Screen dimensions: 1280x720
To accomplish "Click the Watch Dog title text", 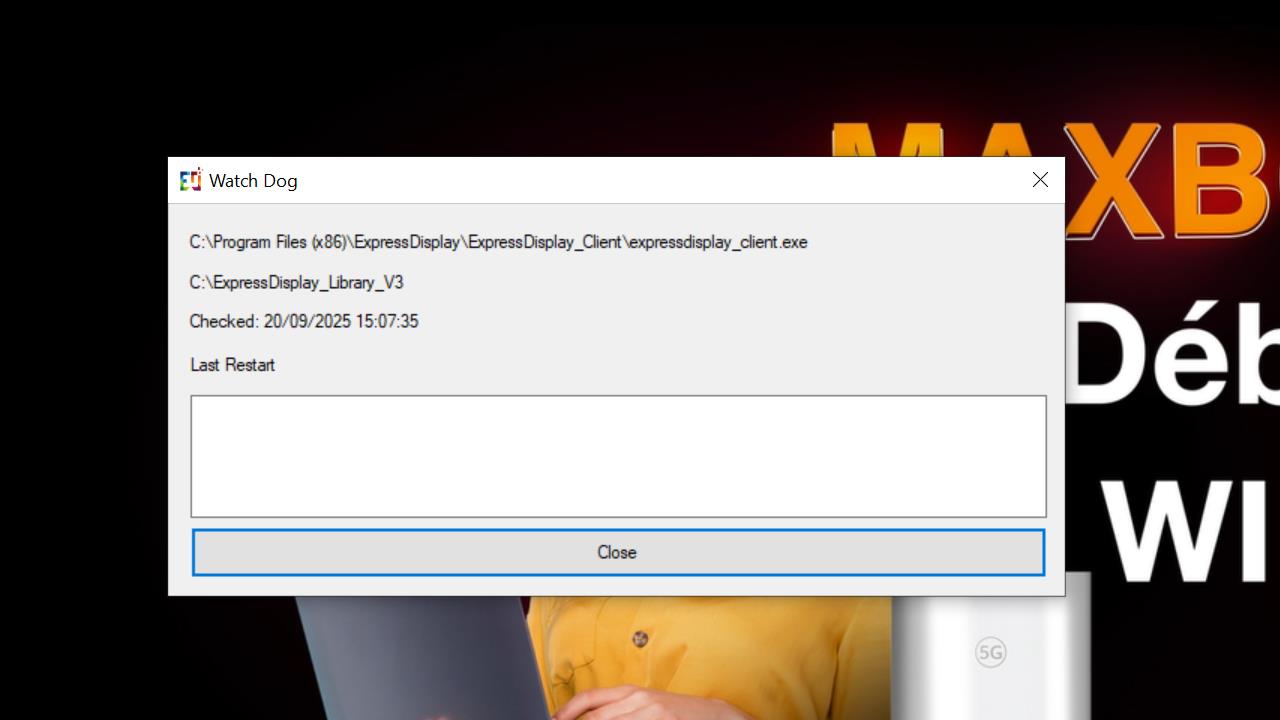I will click(x=253, y=181).
